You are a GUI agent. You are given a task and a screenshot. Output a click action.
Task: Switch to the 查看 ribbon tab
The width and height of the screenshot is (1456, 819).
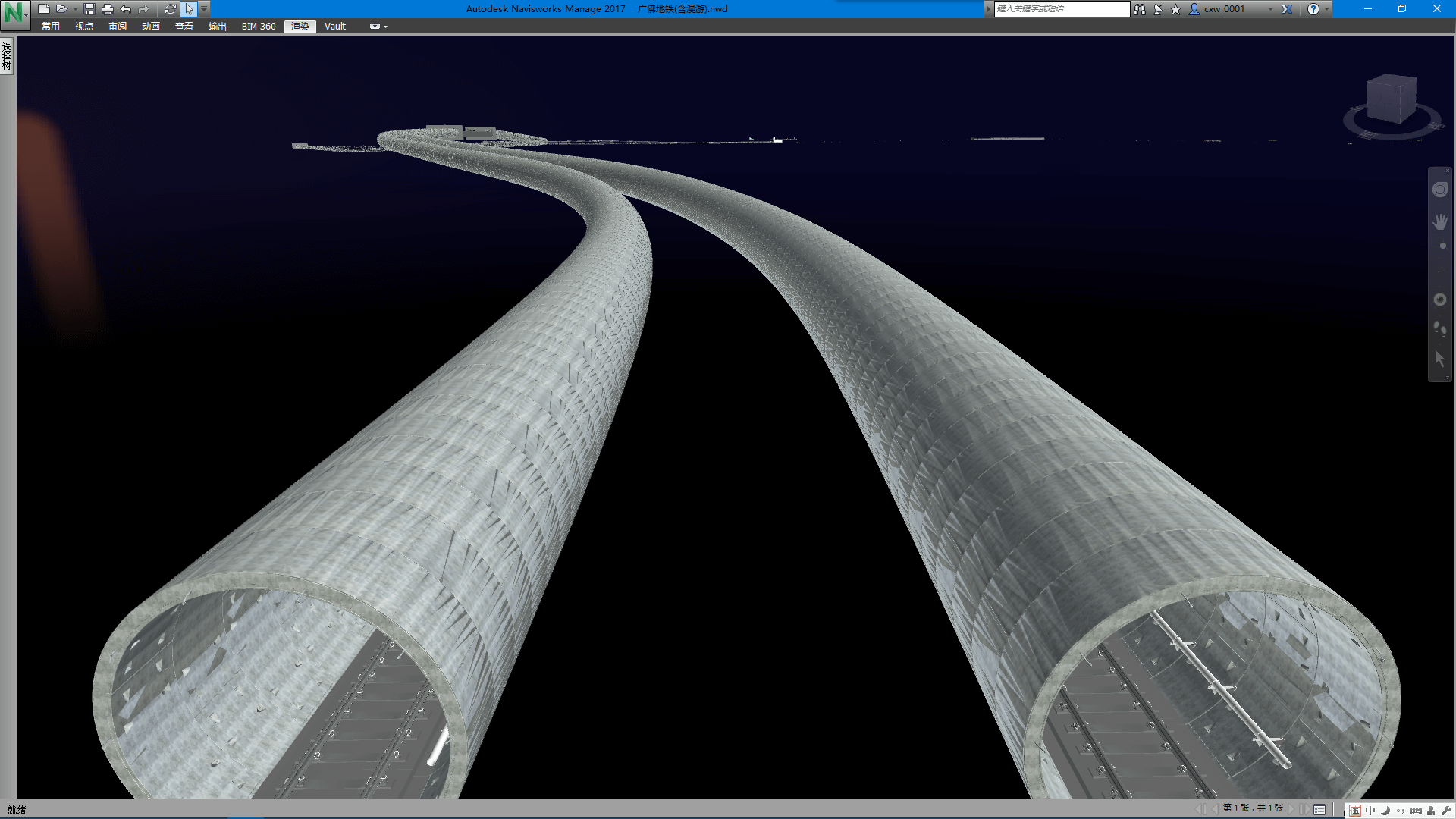coord(184,27)
